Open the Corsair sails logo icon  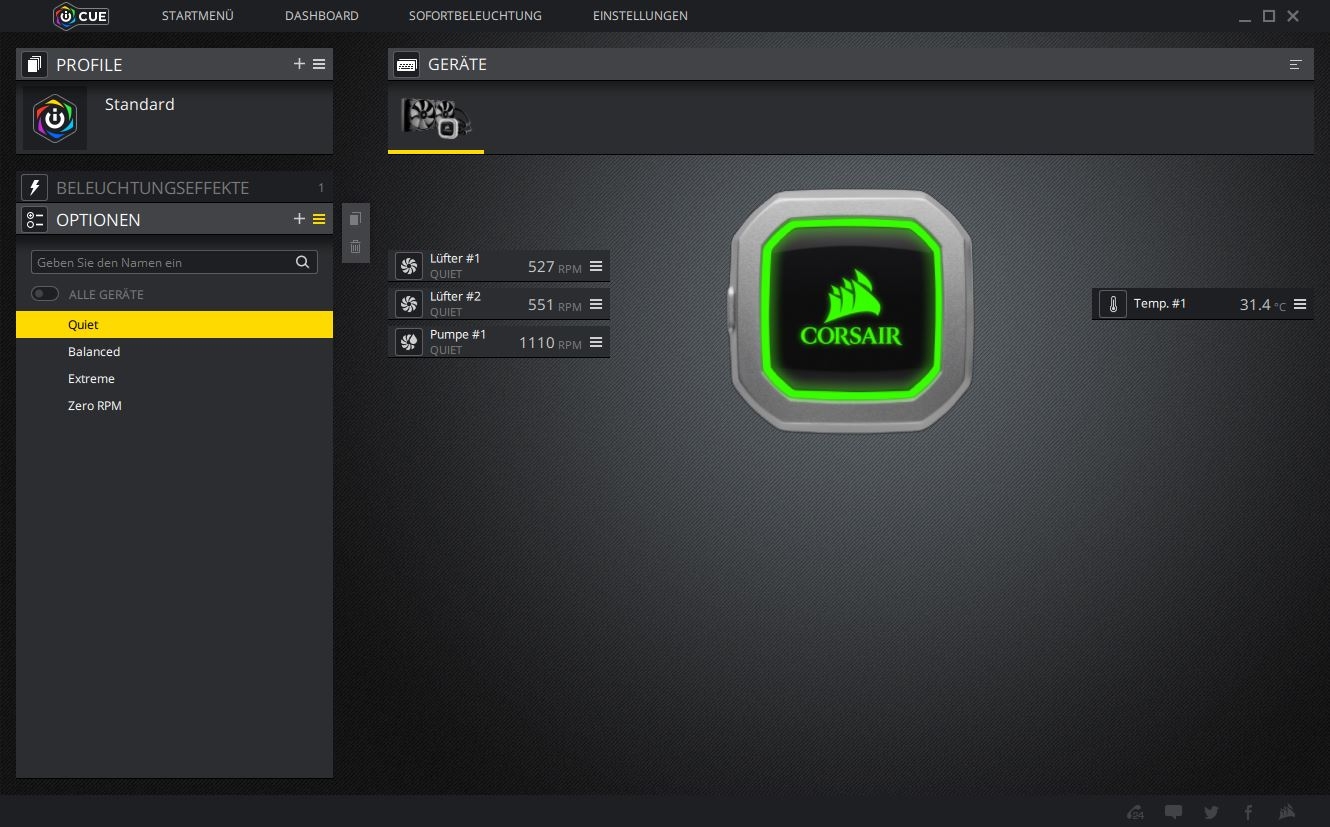[1287, 812]
